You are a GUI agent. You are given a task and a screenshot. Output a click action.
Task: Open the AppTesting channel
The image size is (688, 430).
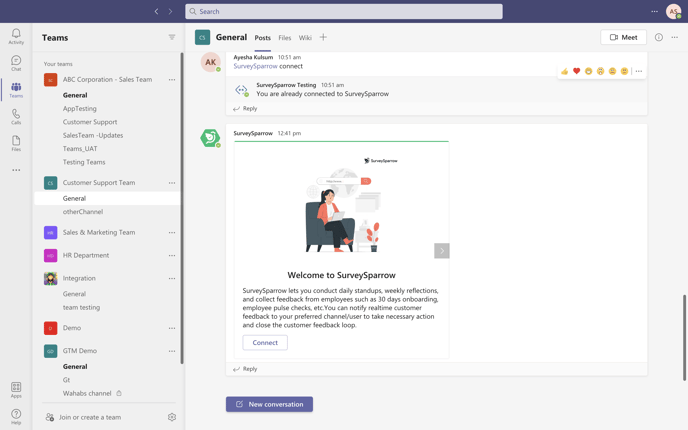[79, 108]
